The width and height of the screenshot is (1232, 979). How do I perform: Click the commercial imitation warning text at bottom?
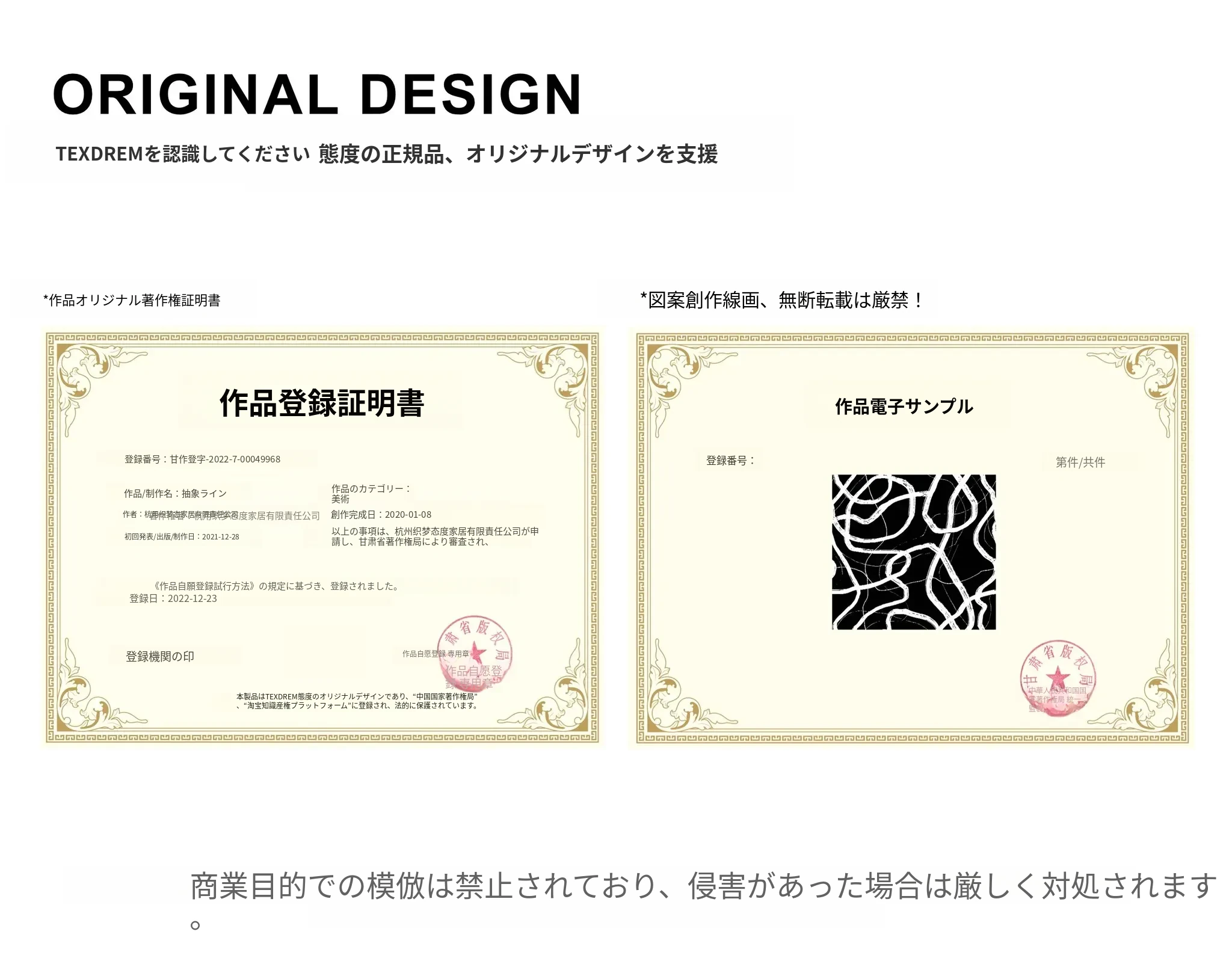pos(703,886)
